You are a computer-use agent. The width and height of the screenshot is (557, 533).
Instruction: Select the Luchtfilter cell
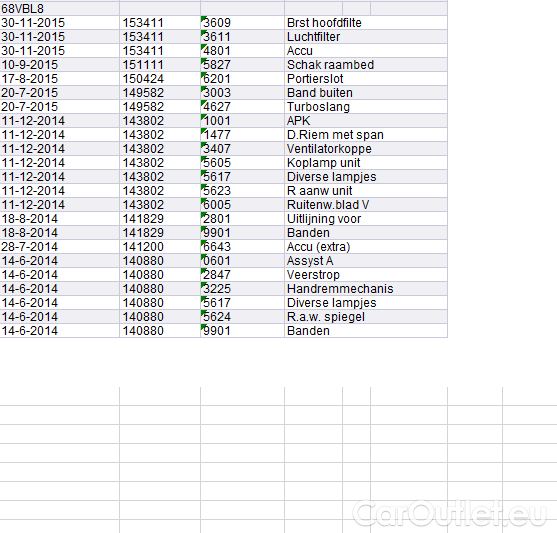[366, 37]
